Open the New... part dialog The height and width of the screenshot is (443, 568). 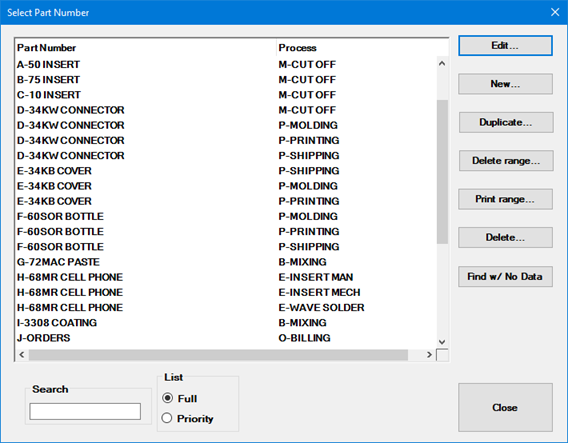pos(505,84)
